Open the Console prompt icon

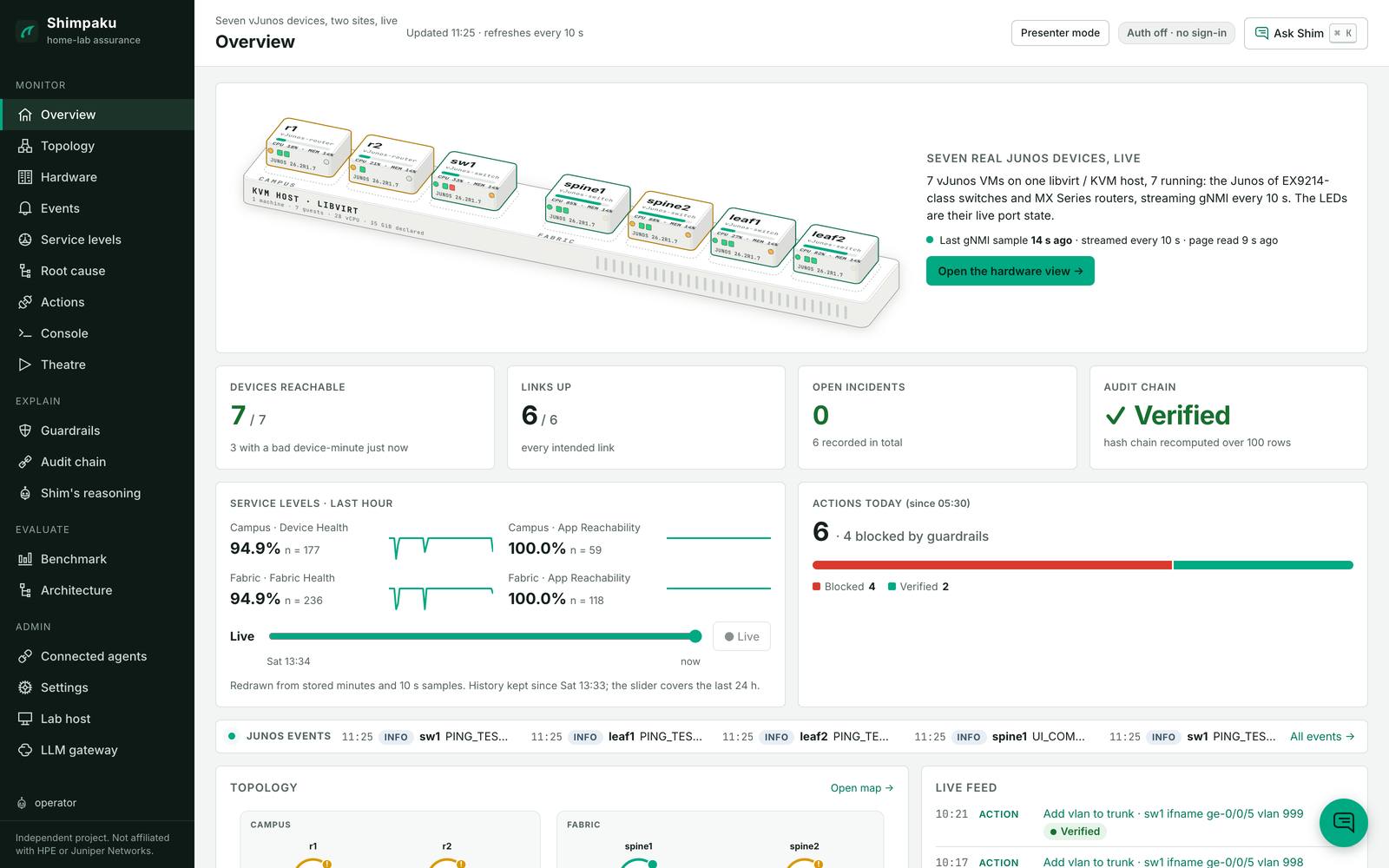click(25, 333)
